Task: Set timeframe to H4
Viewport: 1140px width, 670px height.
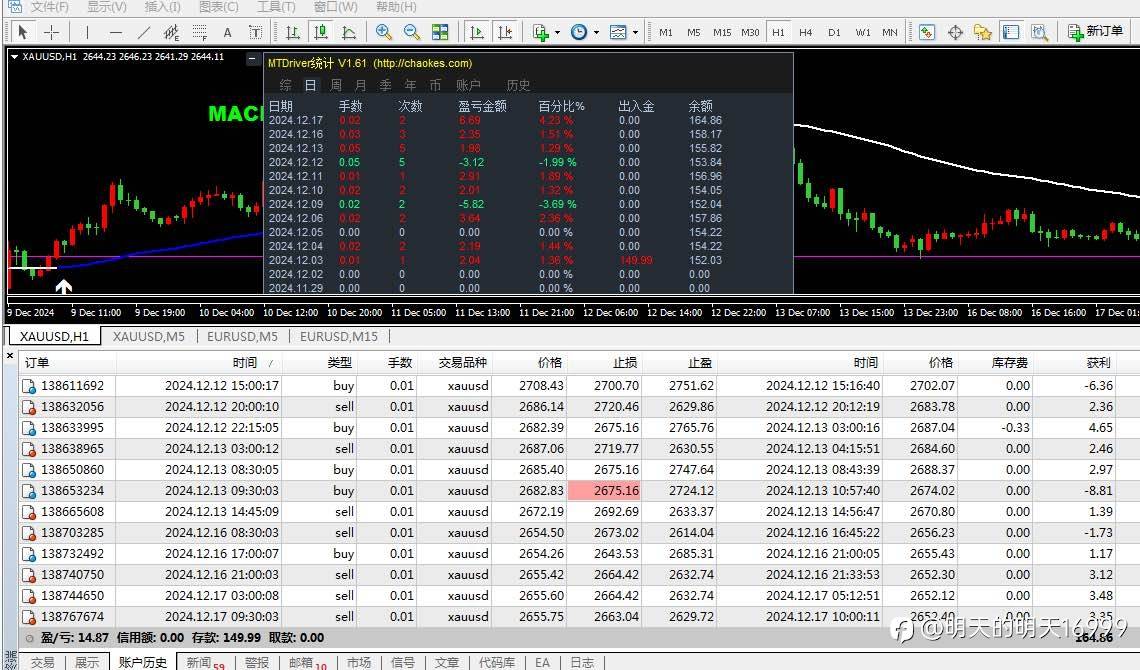Action: coord(806,32)
